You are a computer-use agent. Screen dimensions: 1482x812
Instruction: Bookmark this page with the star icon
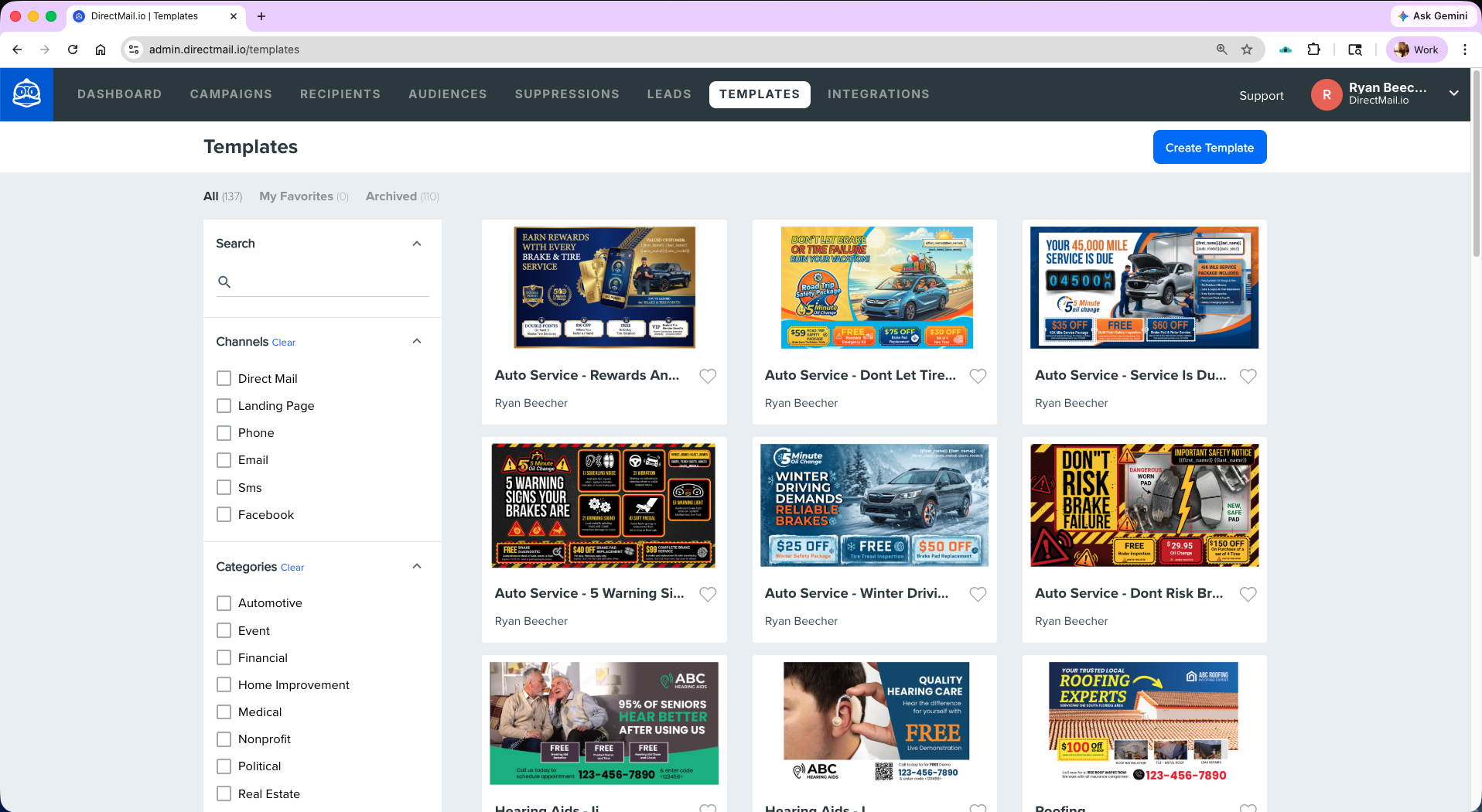pyautogui.click(x=1247, y=49)
